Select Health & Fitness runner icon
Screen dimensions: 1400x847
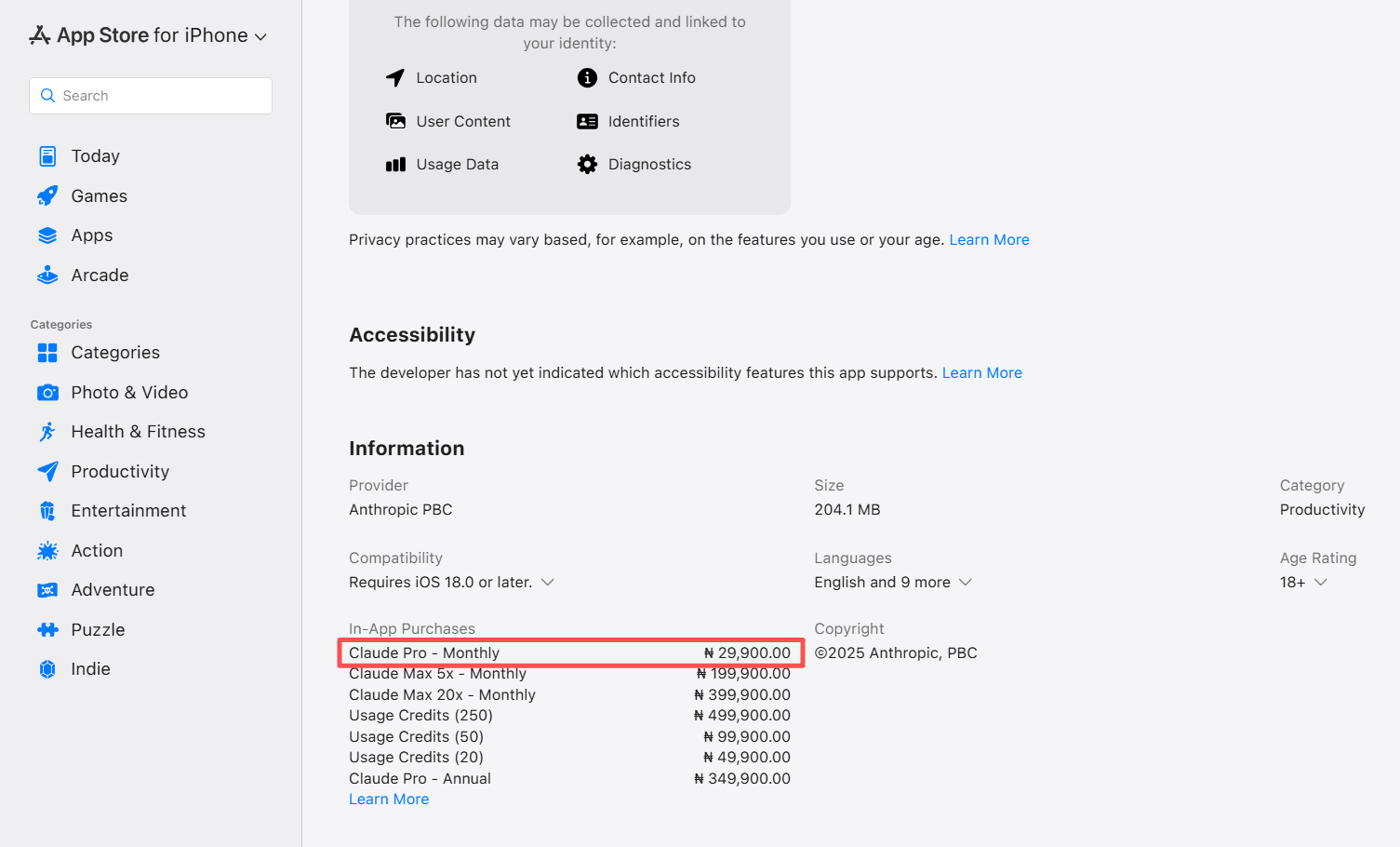(47, 432)
